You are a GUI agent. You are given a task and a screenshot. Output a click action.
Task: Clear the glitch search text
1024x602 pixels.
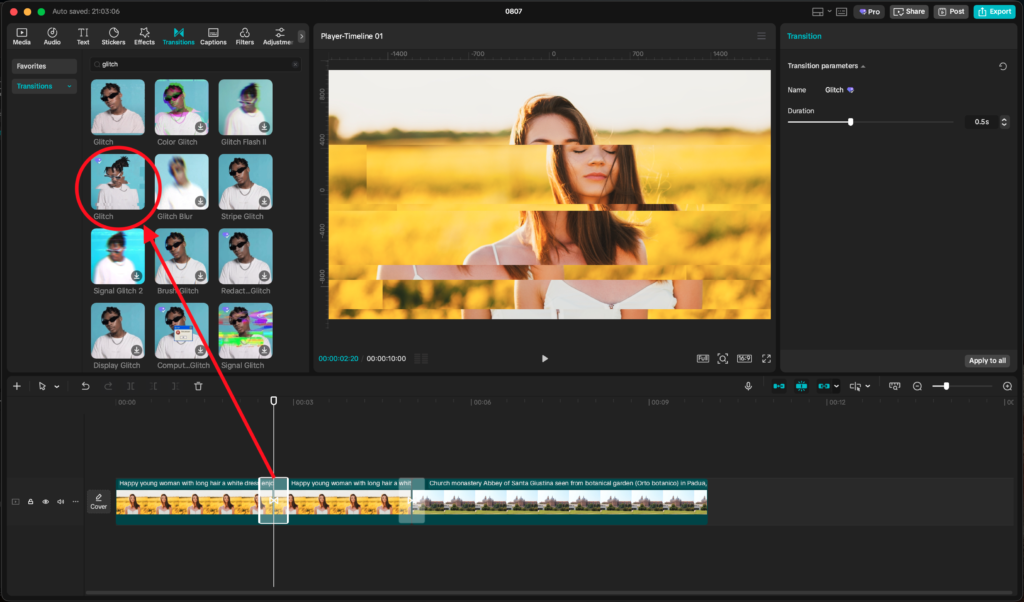tap(295, 64)
